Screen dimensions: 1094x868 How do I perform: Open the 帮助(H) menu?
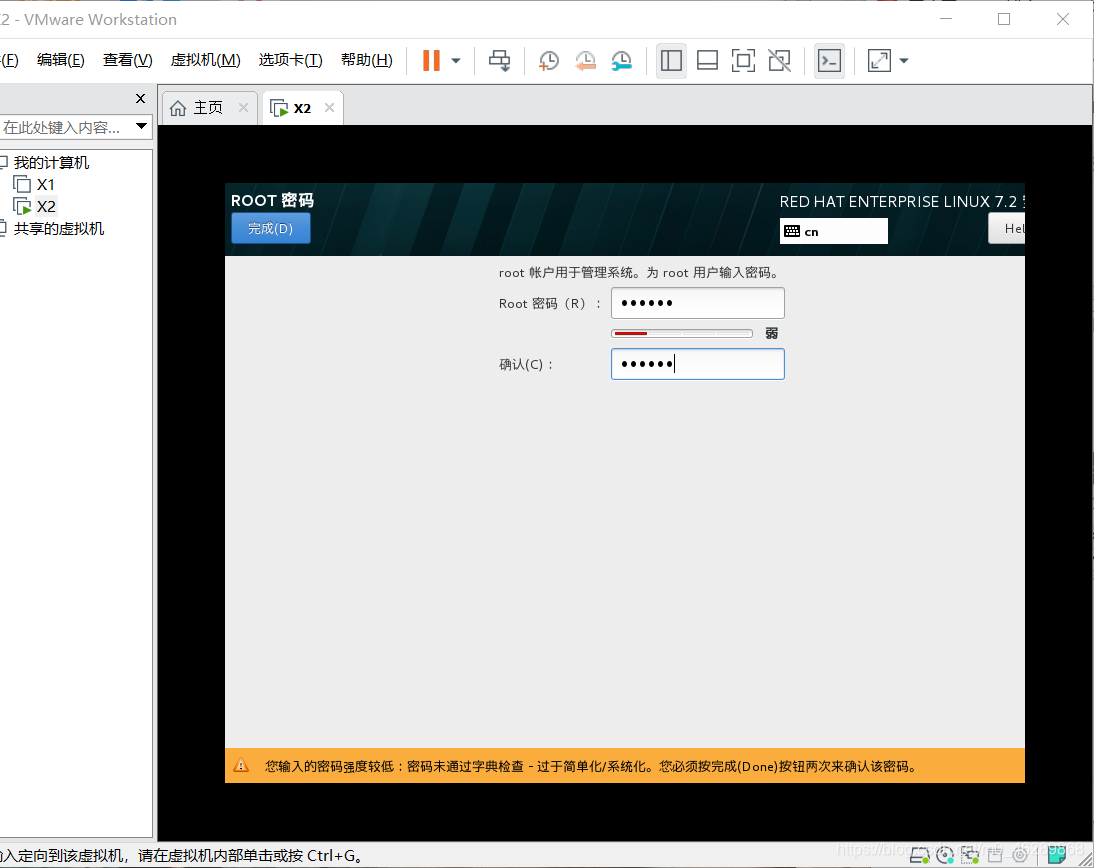point(367,60)
